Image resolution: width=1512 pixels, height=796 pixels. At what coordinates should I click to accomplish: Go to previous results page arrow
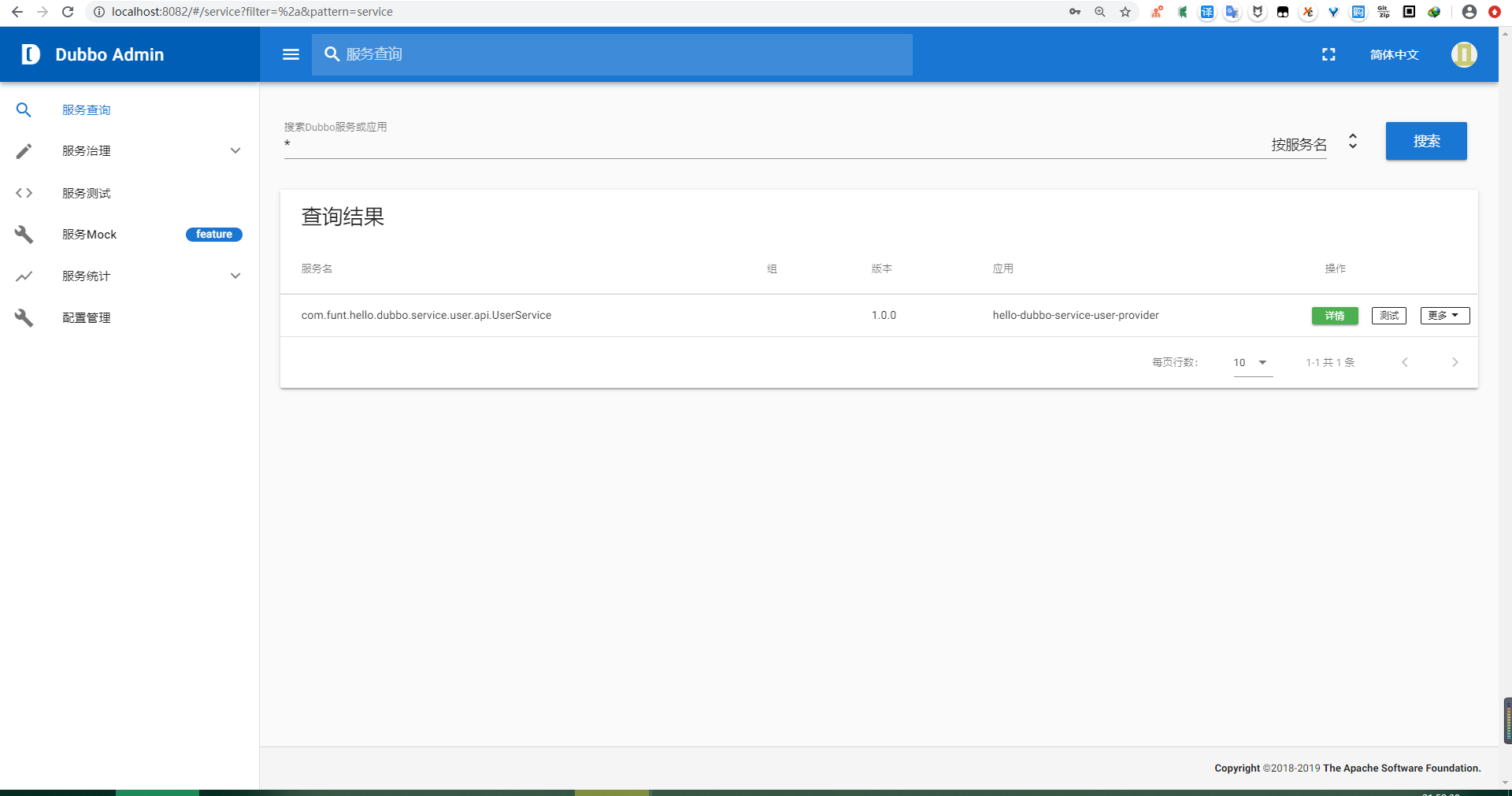(x=1405, y=362)
